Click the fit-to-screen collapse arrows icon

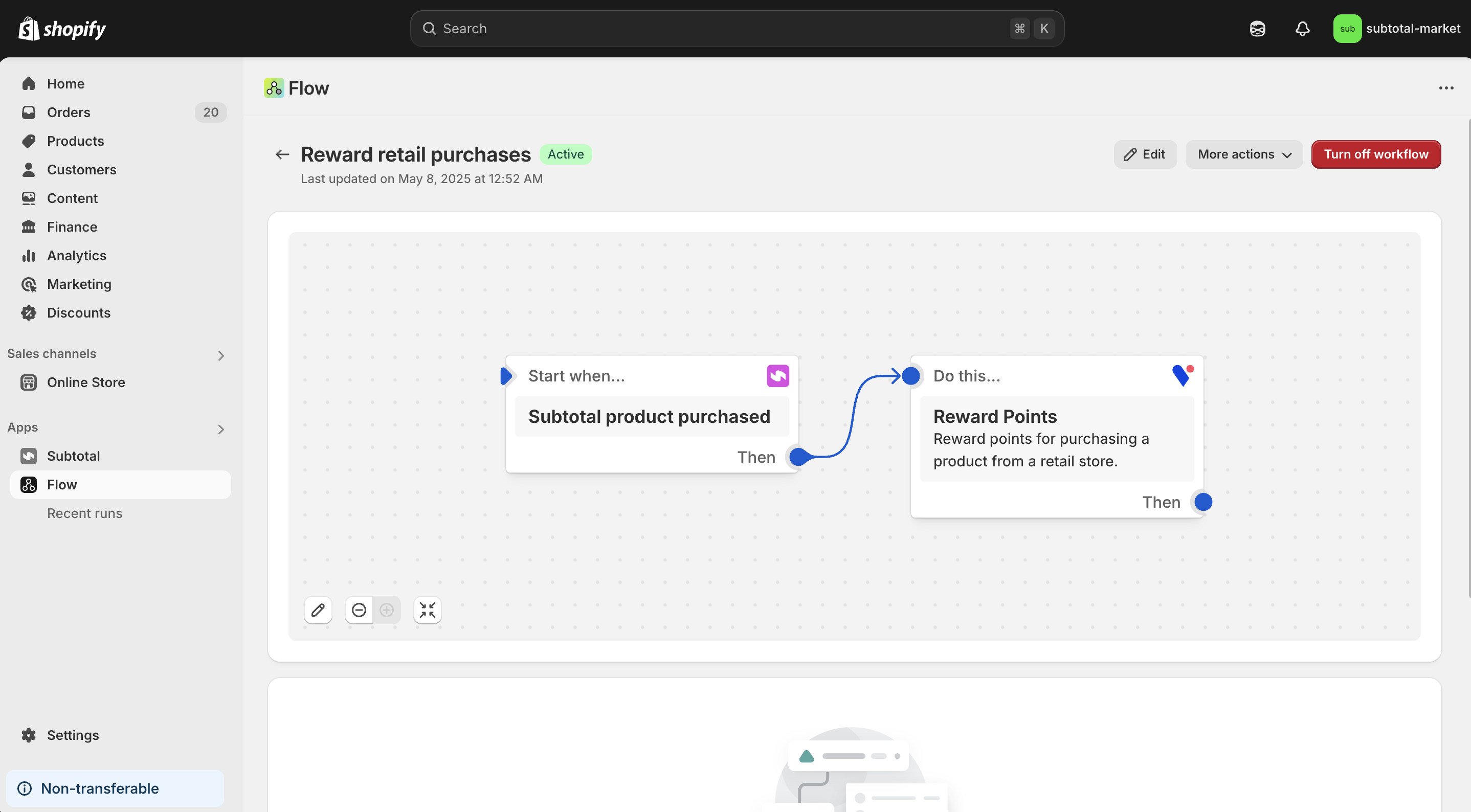point(427,610)
